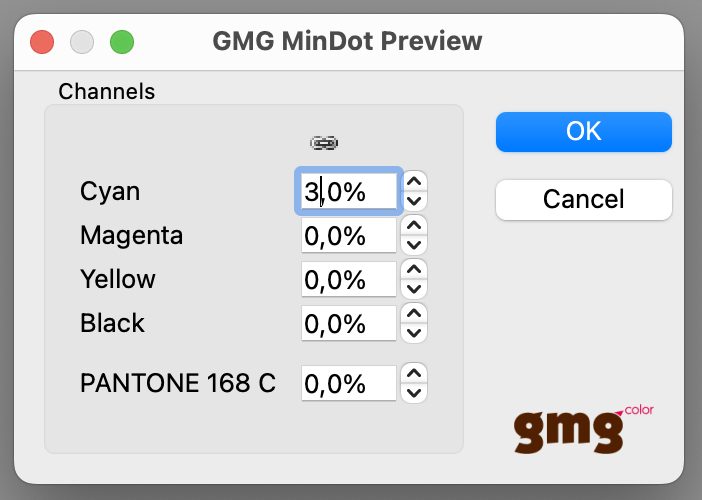Click the Cancel button
The width and height of the screenshot is (702, 500).
pyautogui.click(x=584, y=200)
